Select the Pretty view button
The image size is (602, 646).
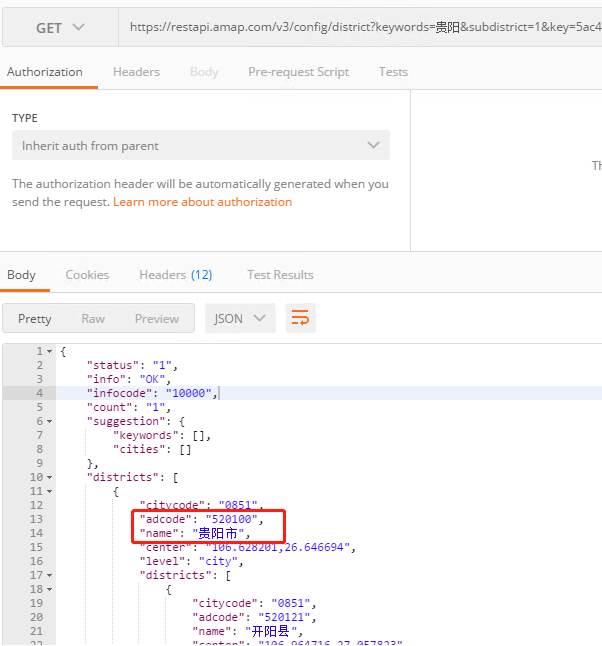point(35,318)
